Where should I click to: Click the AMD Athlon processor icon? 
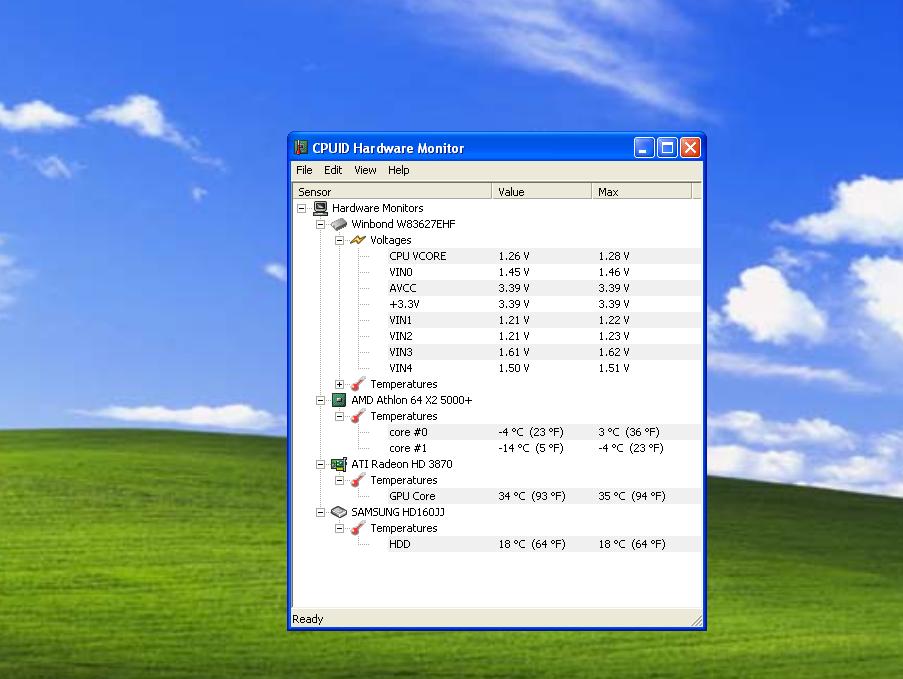click(339, 400)
